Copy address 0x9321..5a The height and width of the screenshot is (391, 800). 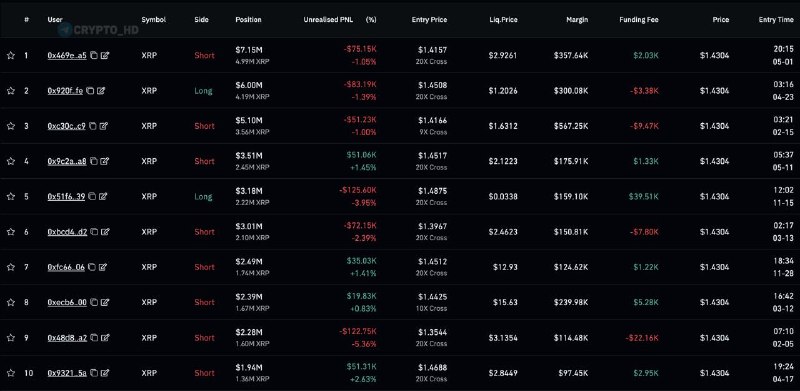tap(94, 373)
